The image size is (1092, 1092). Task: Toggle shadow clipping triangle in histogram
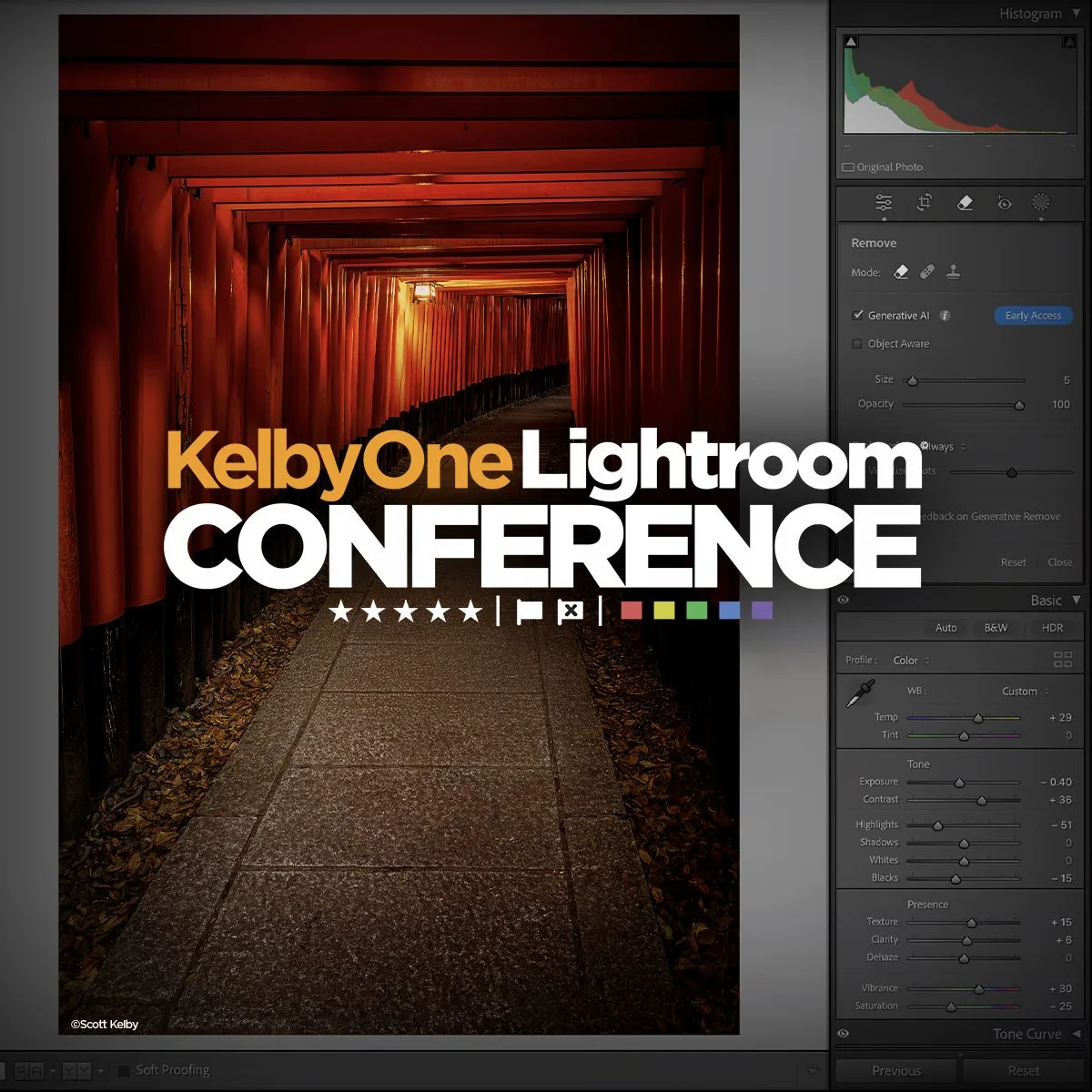[851, 42]
